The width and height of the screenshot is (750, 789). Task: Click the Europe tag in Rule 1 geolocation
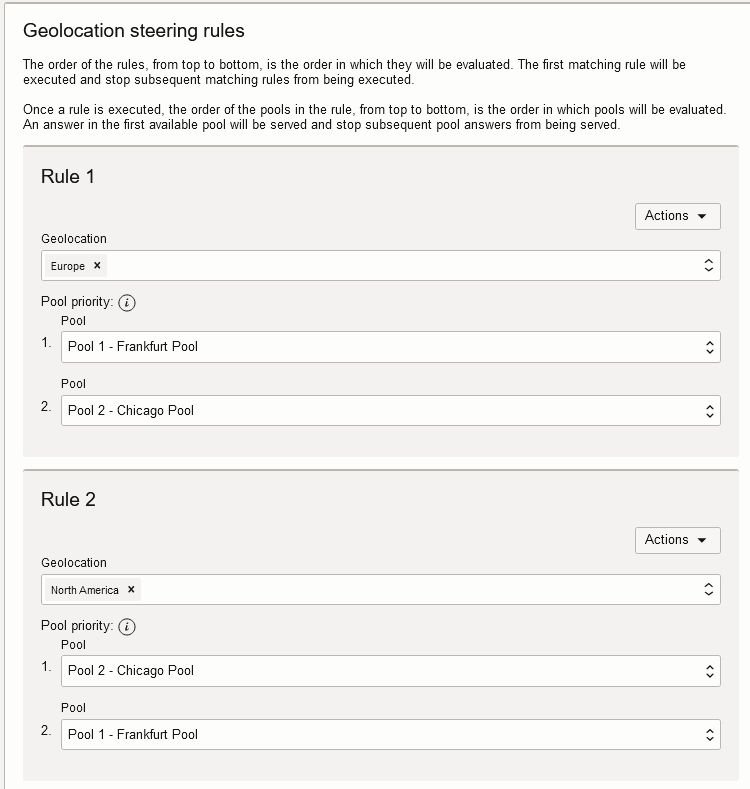(x=68, y=266)
